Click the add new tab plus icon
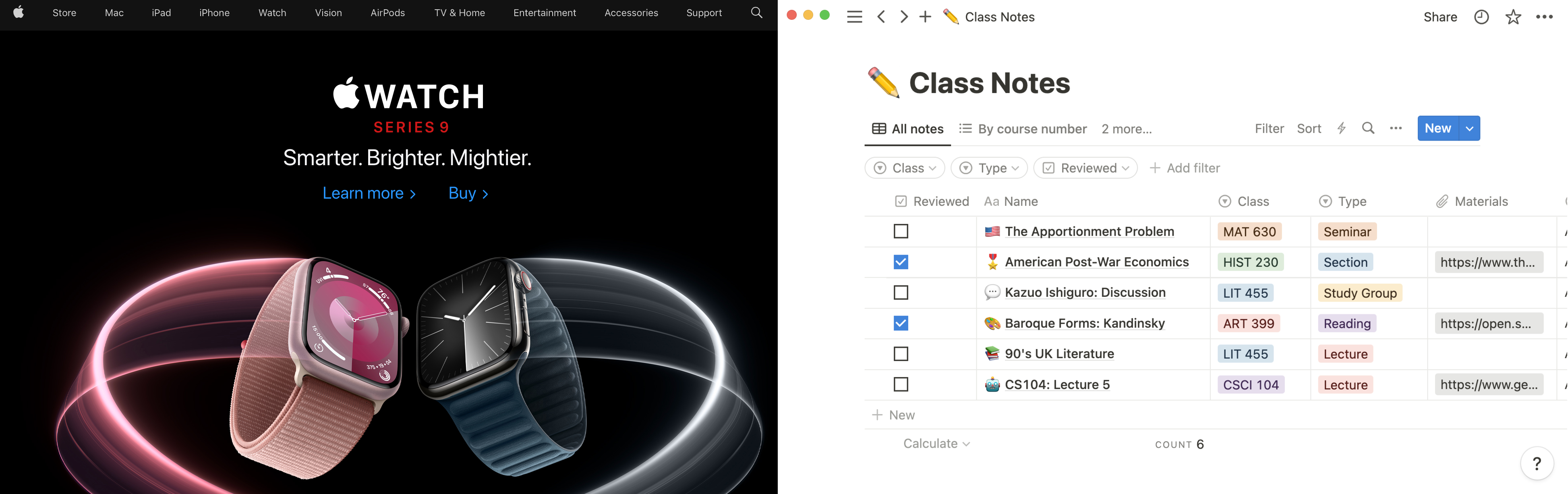This screenshot has width=1568, height=494. tap(925, 17)
